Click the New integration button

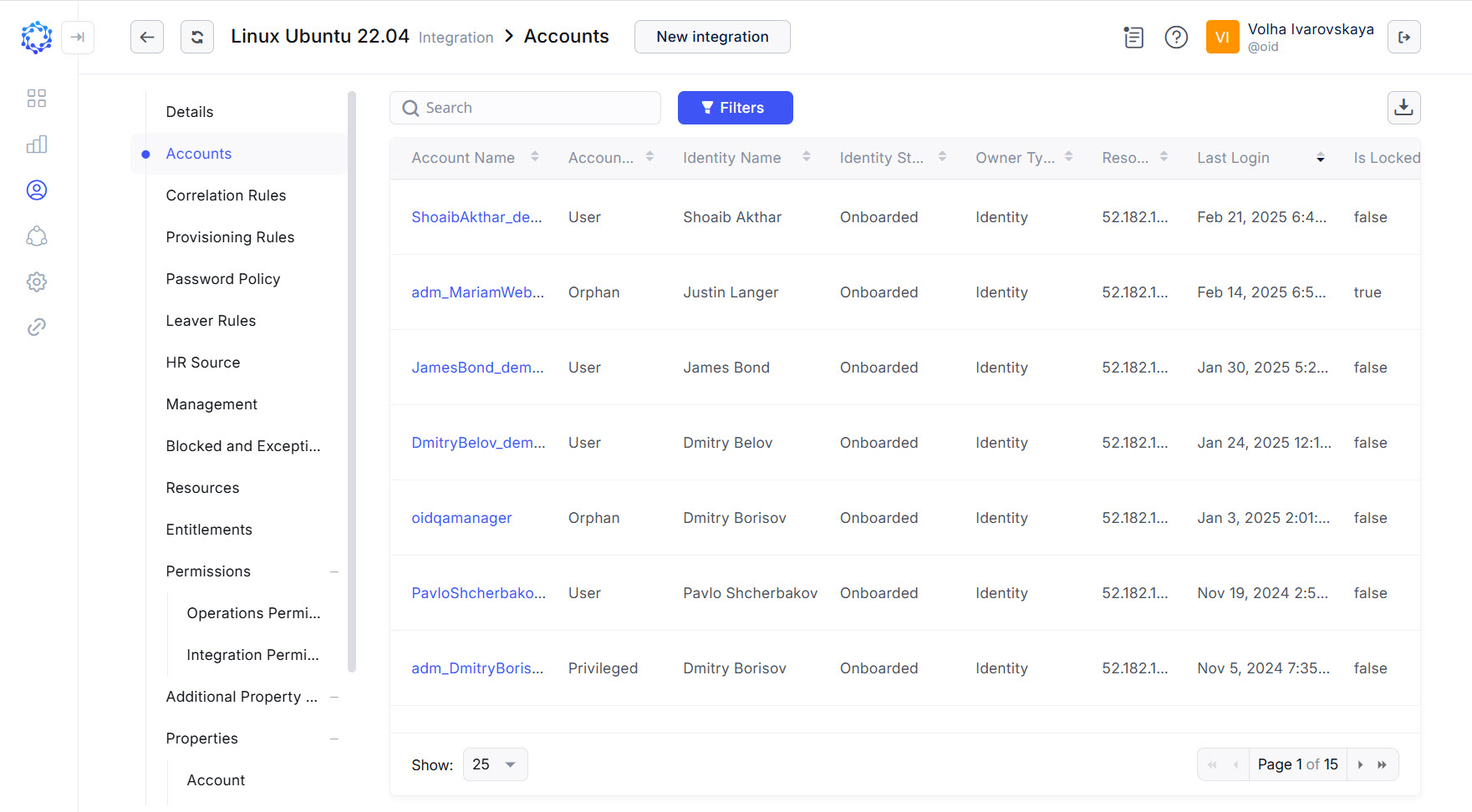711,37
